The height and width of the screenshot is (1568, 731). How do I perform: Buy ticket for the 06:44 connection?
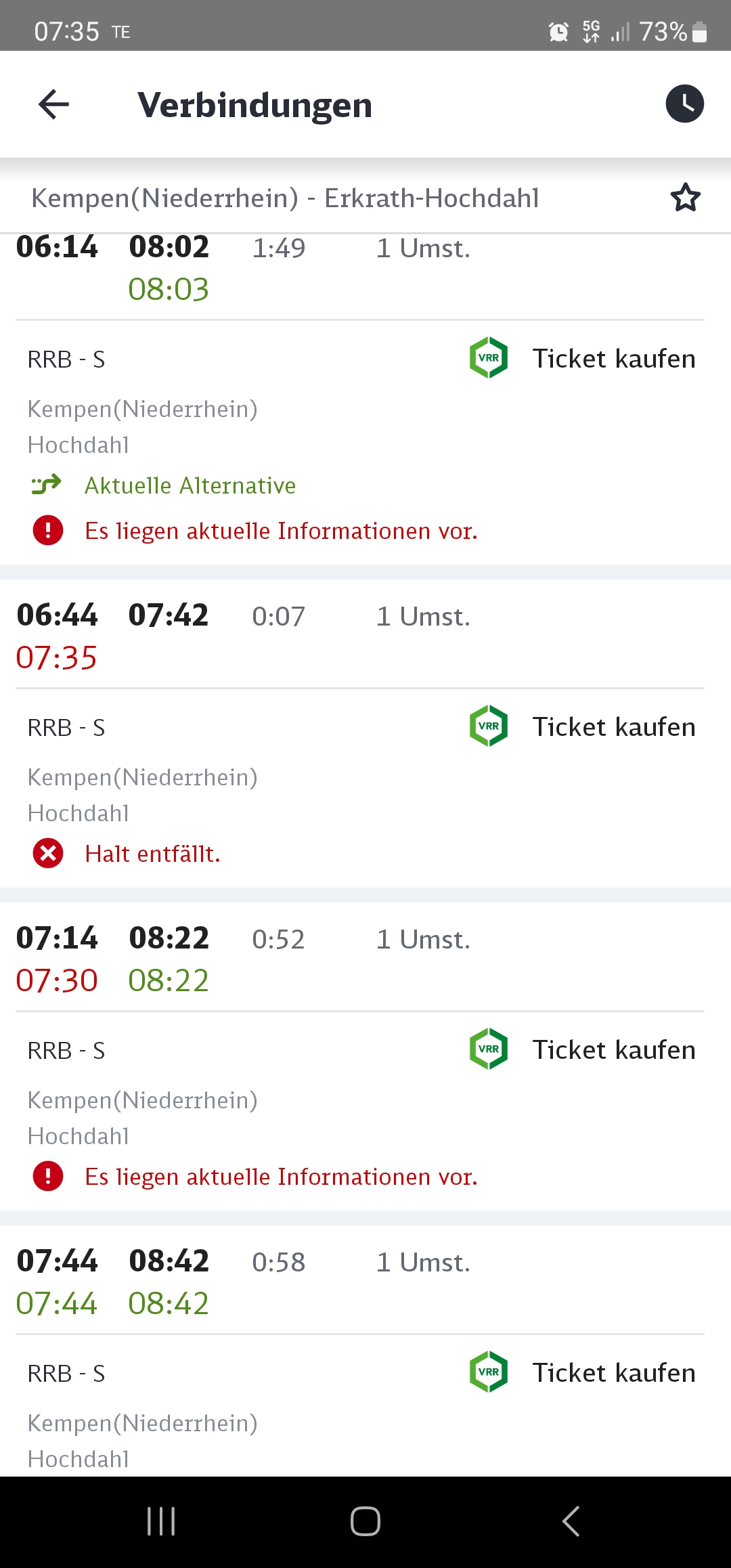point(613,727)
